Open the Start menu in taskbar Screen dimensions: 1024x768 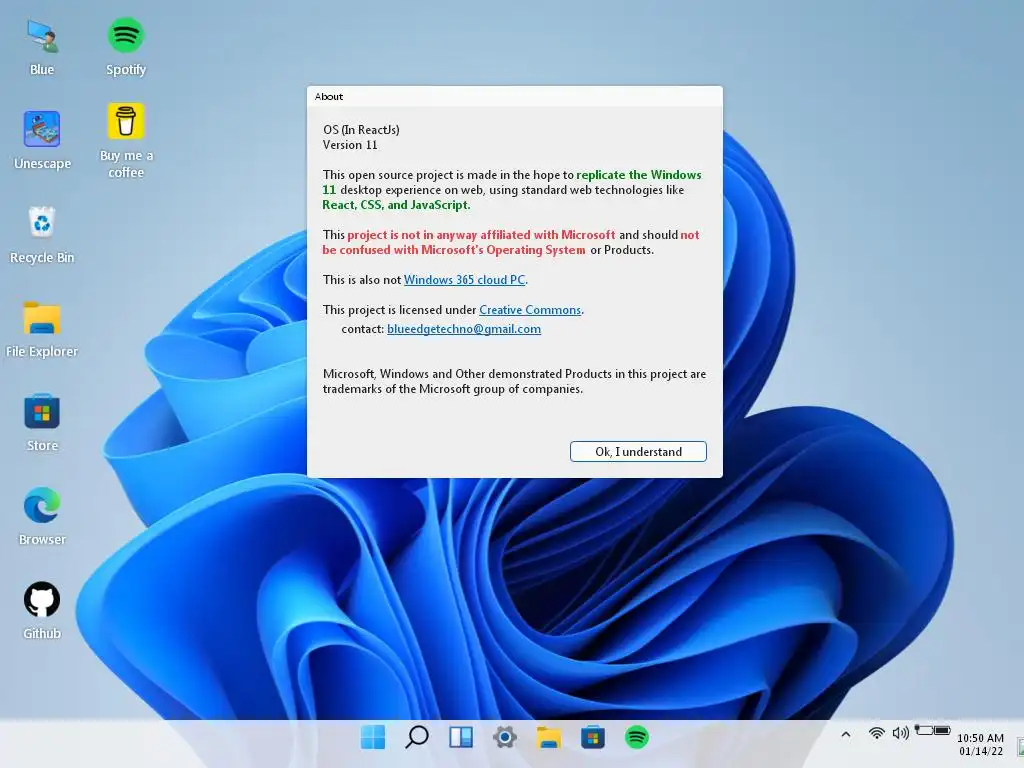click(373, 737)
